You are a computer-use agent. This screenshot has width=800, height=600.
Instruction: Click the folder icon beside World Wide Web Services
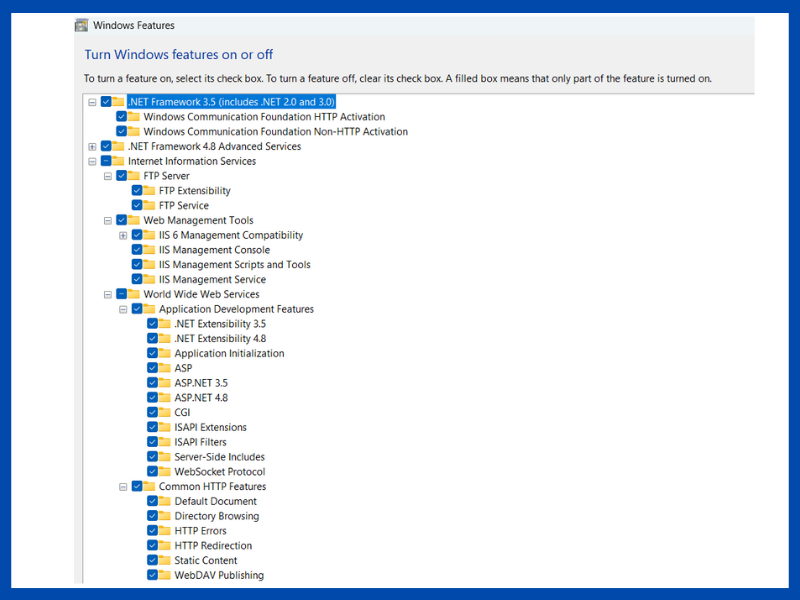134,294
